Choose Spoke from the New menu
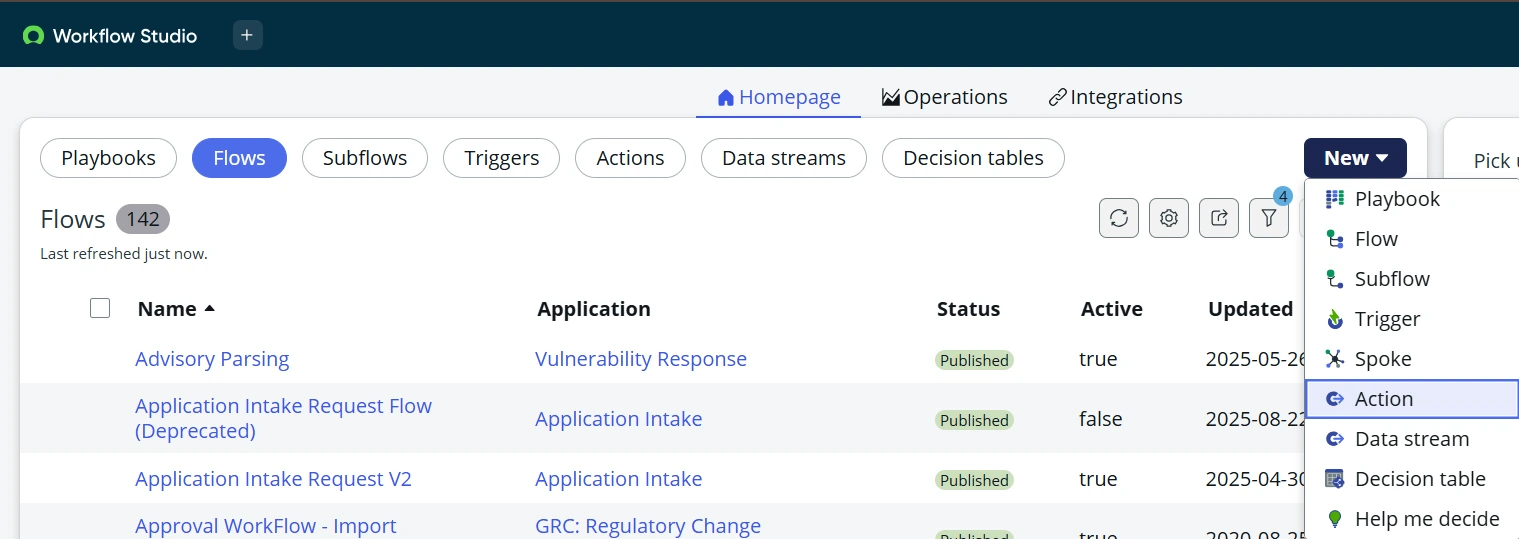This screenshot has height=539, width=1519. pos(1412,359)
